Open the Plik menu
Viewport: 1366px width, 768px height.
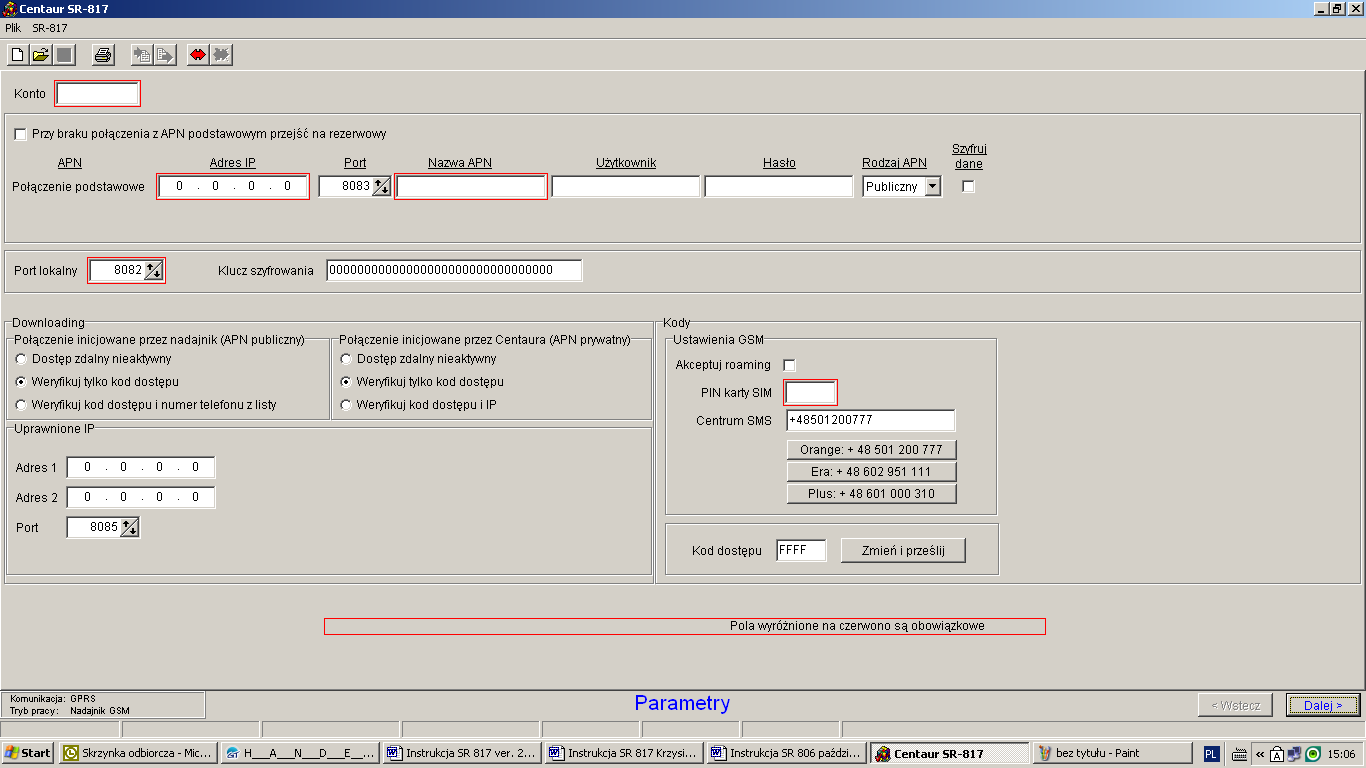(x=13, y=28)
